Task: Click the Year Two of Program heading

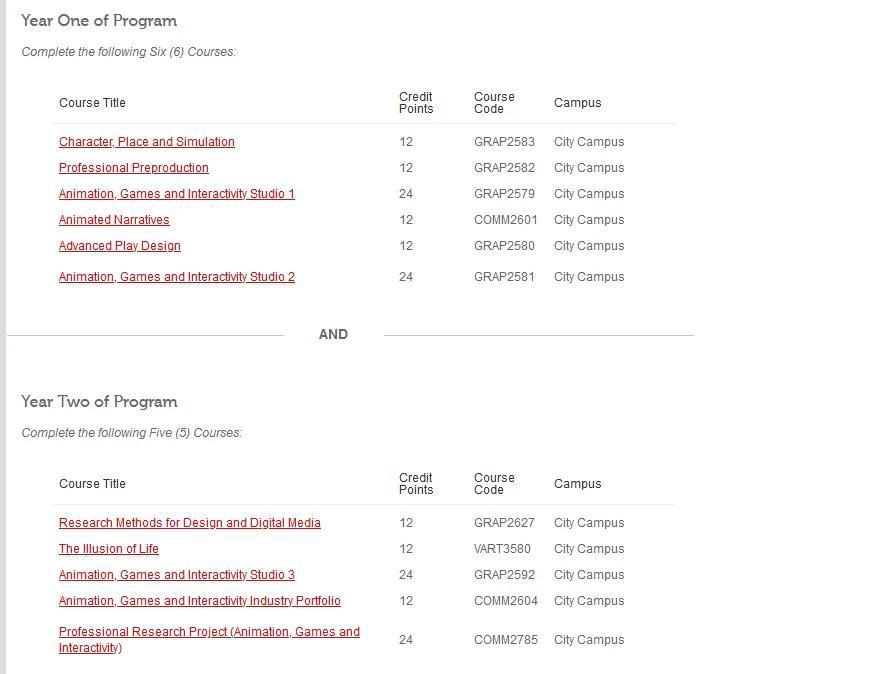Action: 99,402
